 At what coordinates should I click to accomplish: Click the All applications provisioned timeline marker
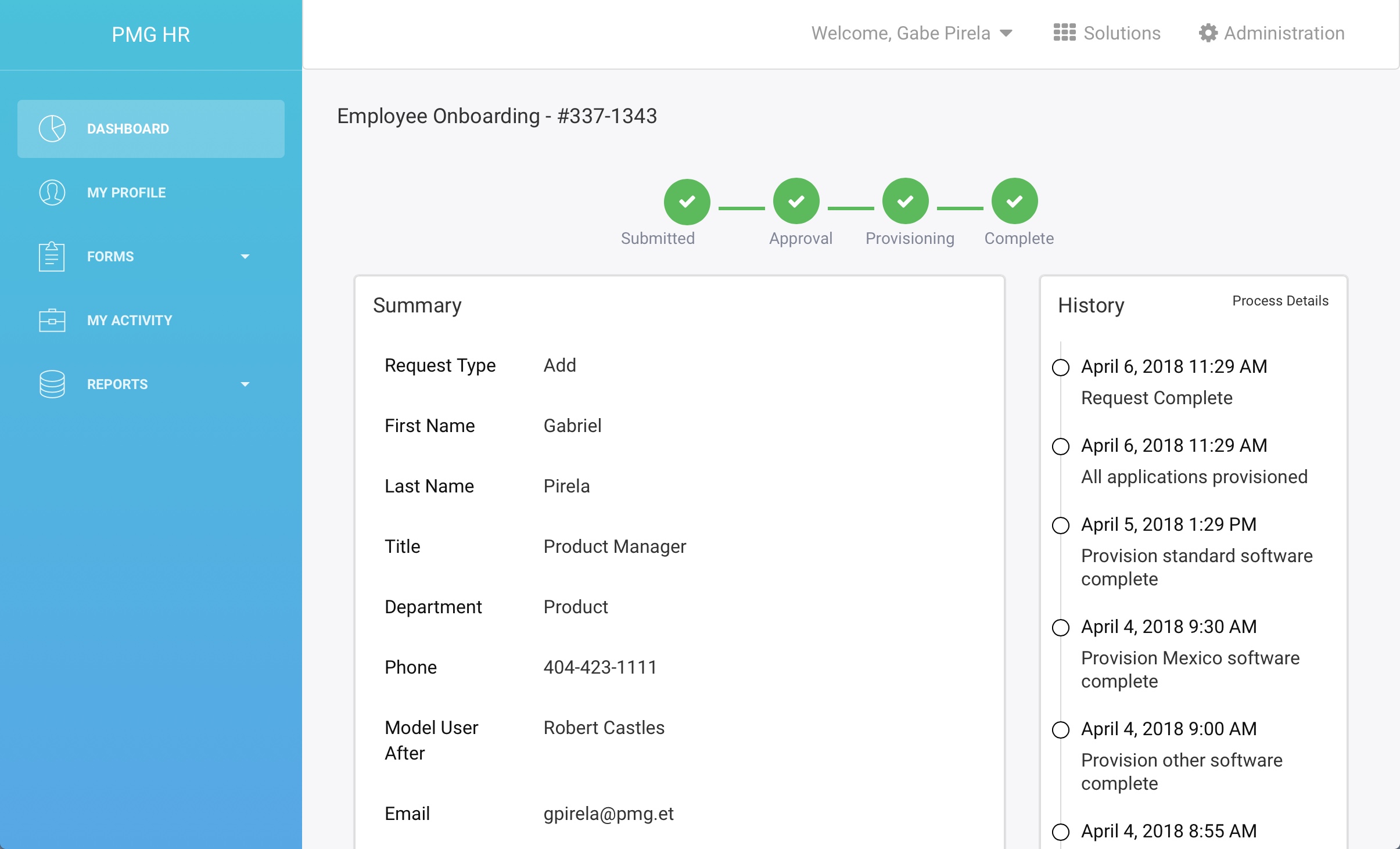point(1061,446)
